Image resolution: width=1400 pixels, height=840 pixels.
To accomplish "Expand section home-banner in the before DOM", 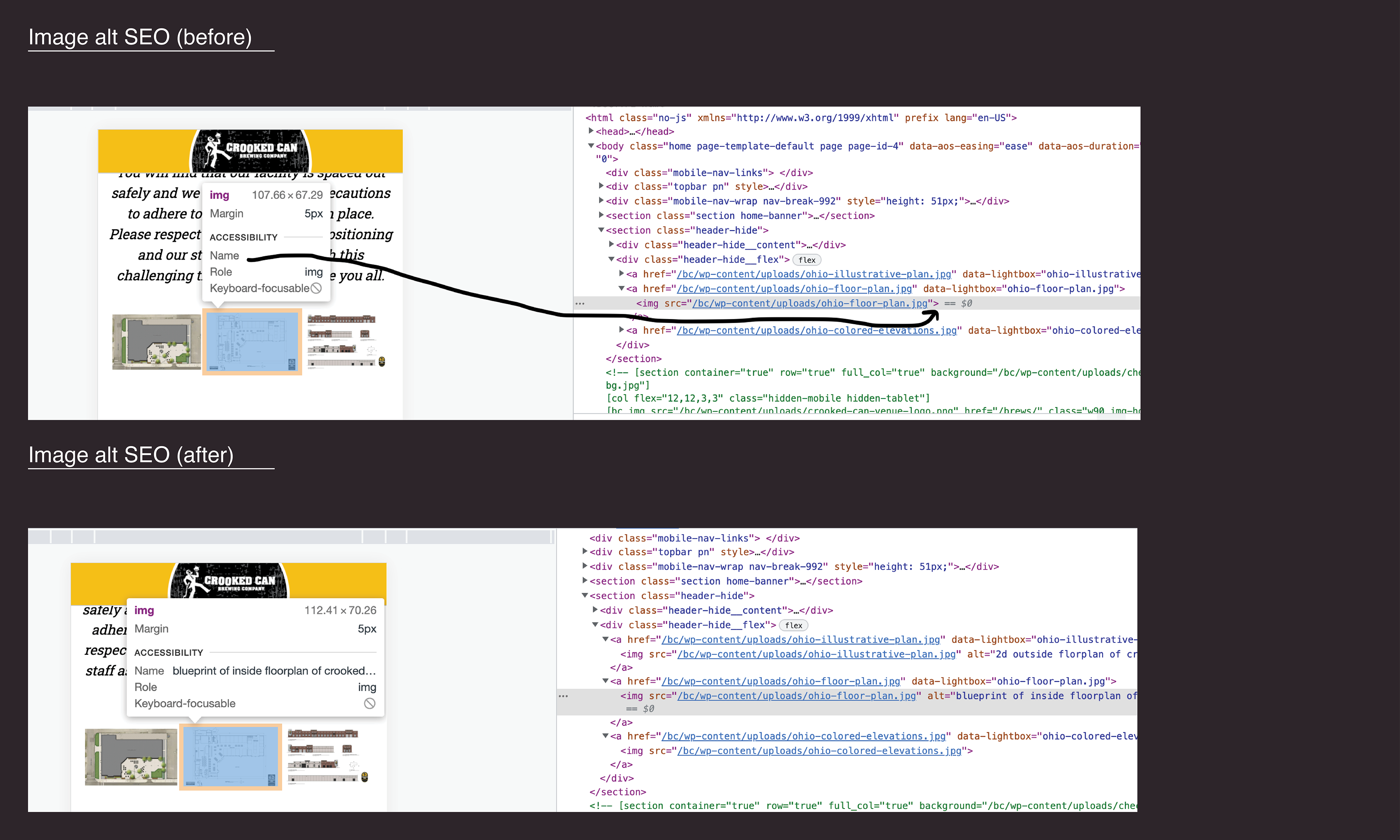I will 601,216.
